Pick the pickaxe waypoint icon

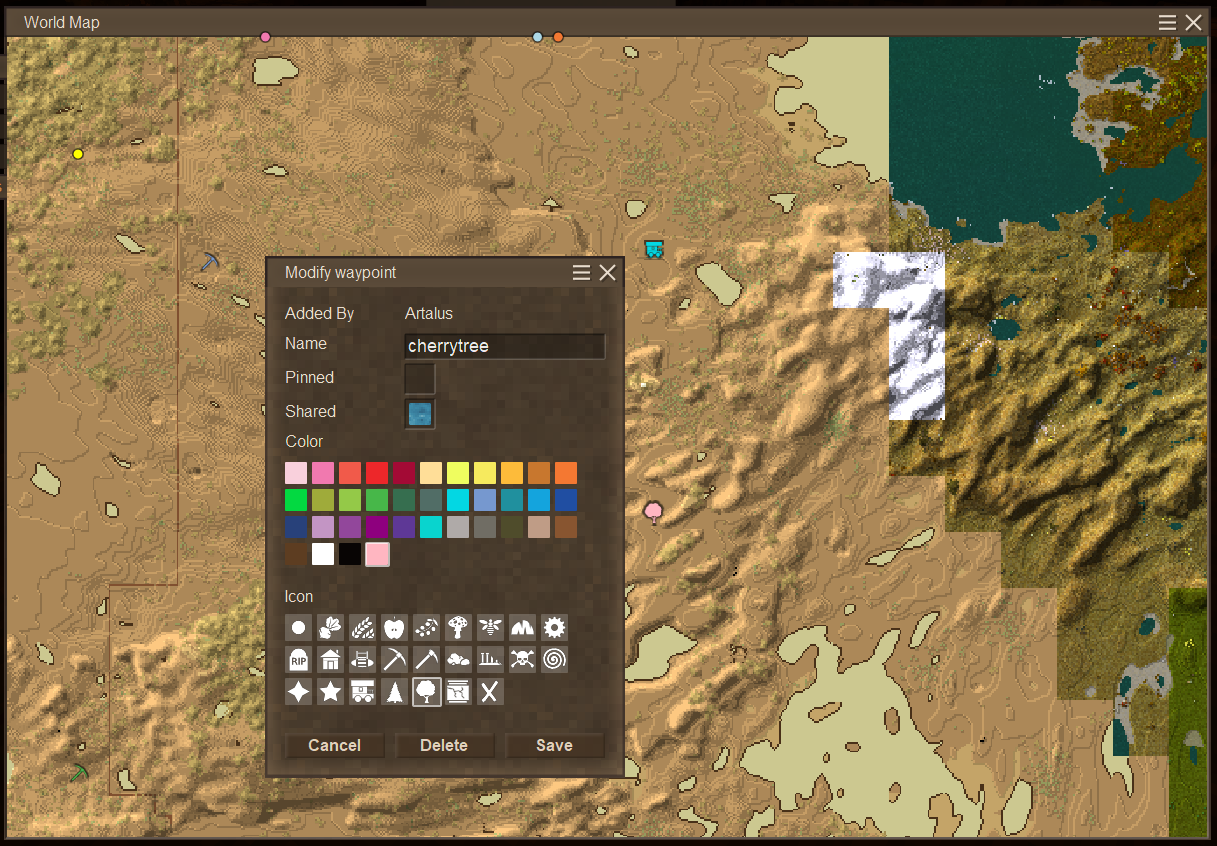pyautogui.click(x=394, y=660)
